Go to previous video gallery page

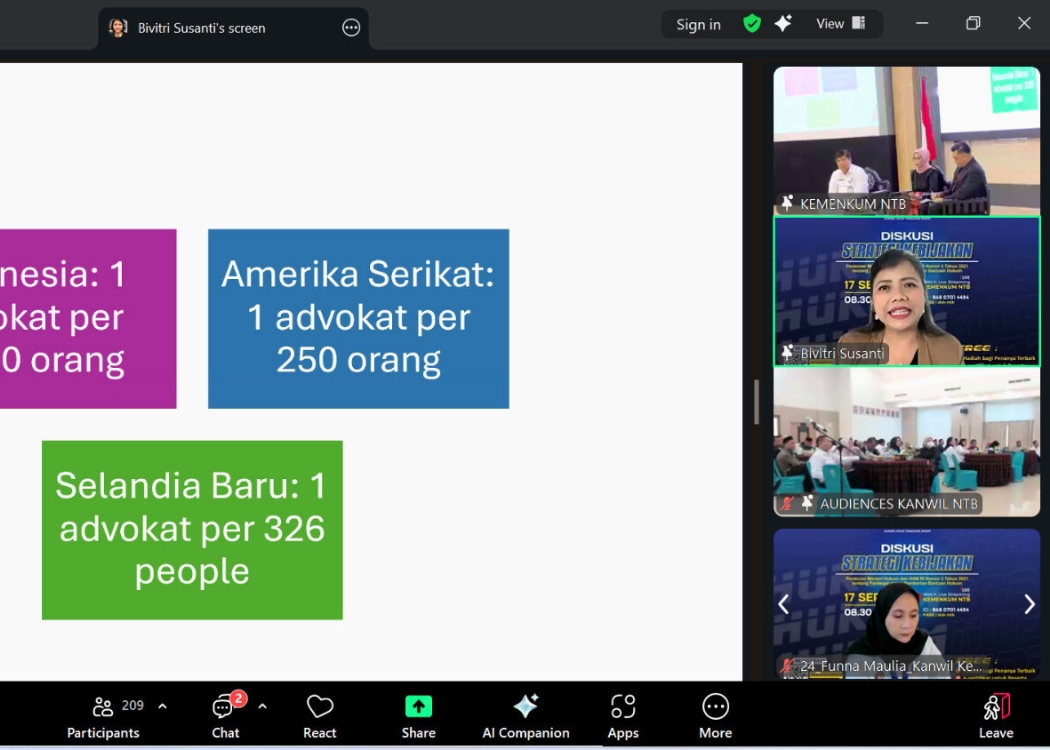pos(784,603)
